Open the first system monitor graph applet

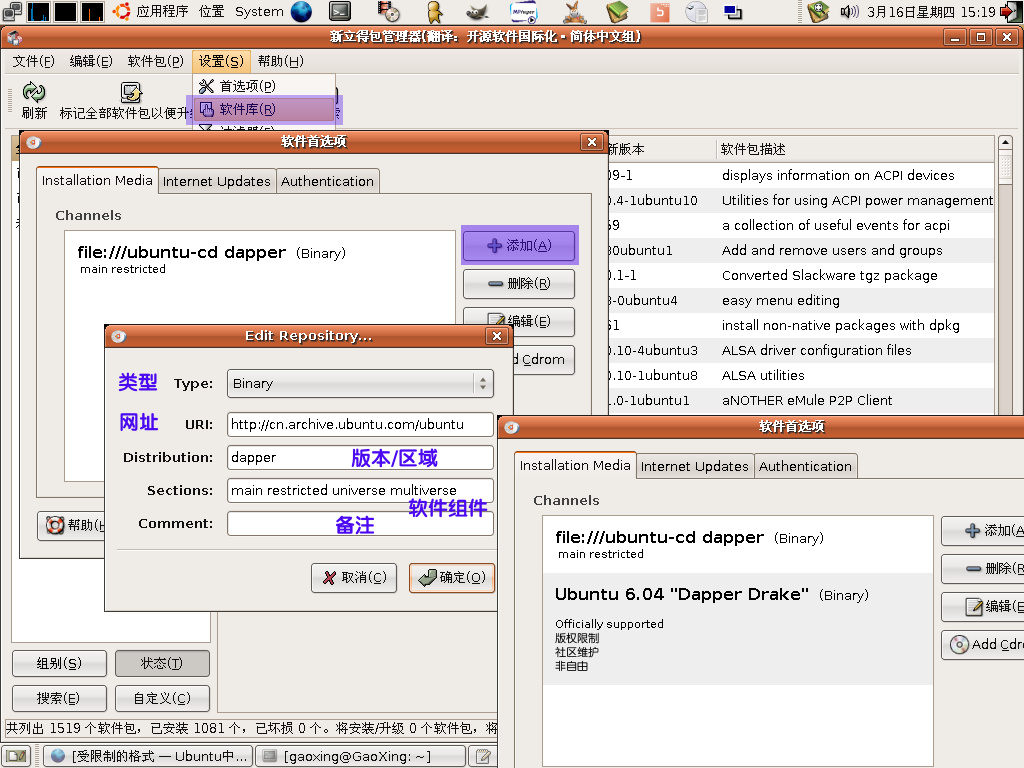[39, 11]
